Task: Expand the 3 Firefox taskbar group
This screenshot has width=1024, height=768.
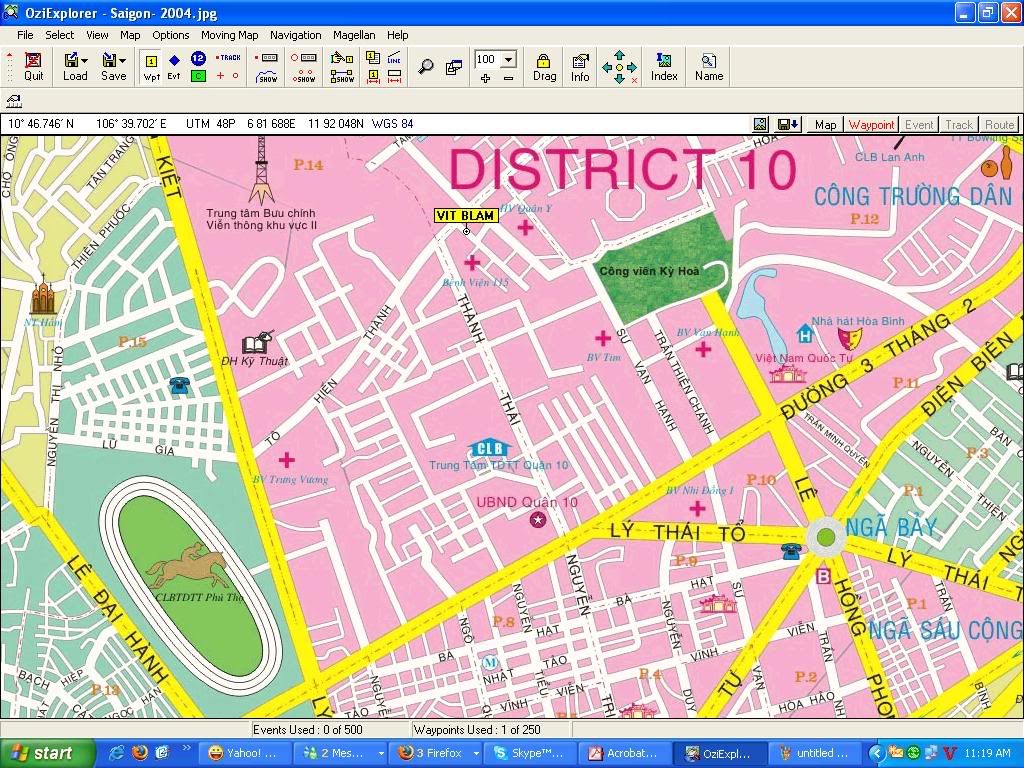Action: 475,754
